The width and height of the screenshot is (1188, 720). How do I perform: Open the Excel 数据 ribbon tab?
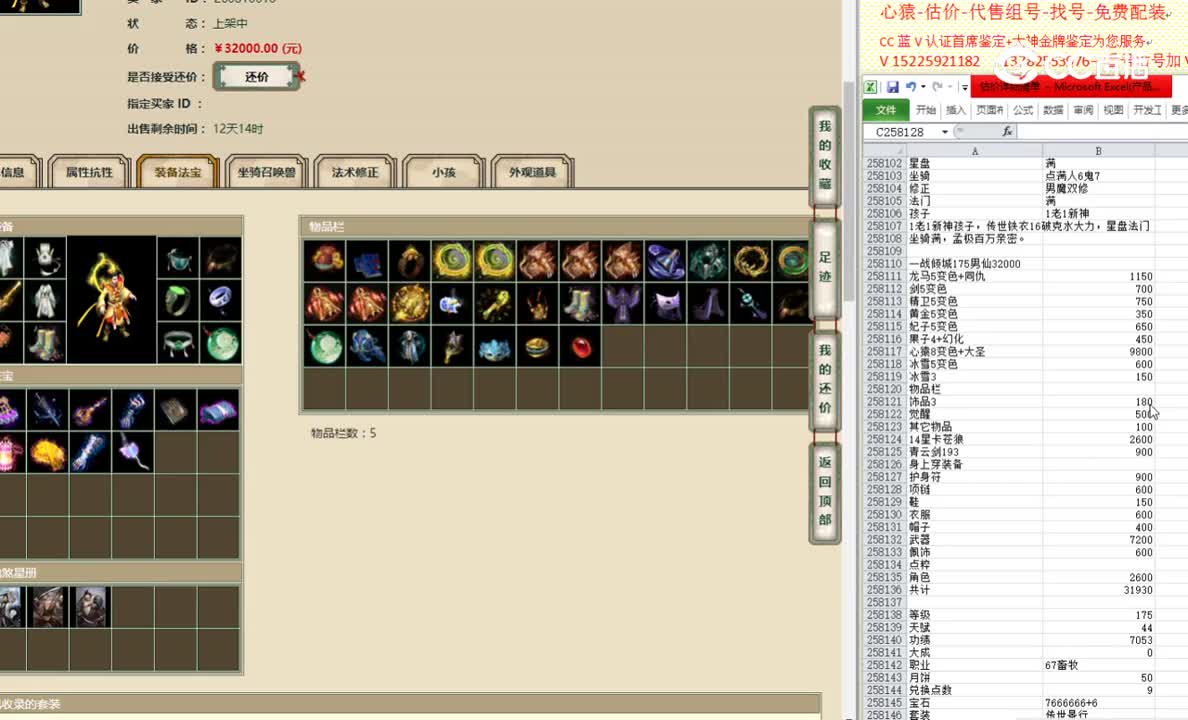1053,110
